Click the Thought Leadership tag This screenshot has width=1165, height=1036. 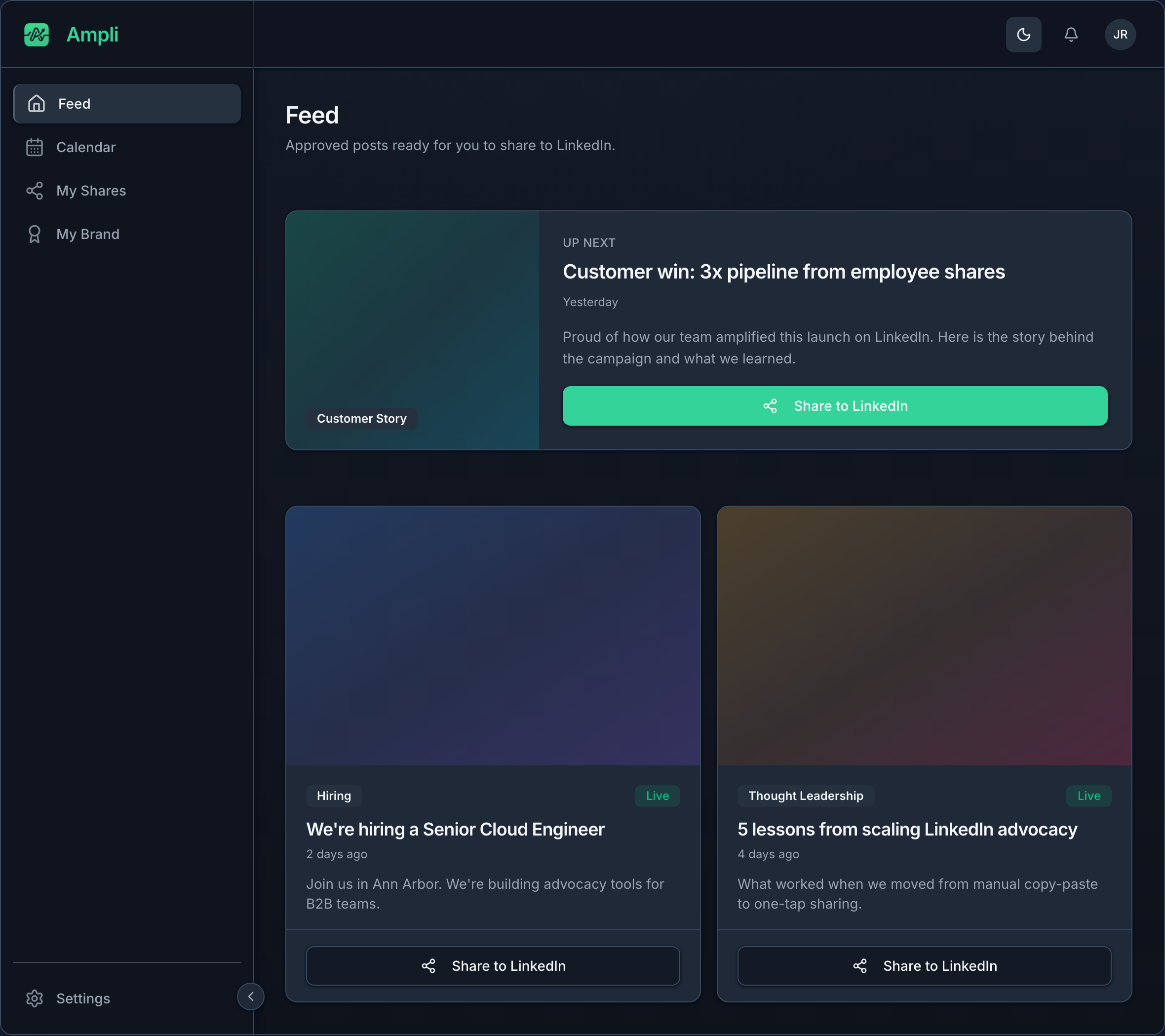pyautogui.click(x=805, y=796)
